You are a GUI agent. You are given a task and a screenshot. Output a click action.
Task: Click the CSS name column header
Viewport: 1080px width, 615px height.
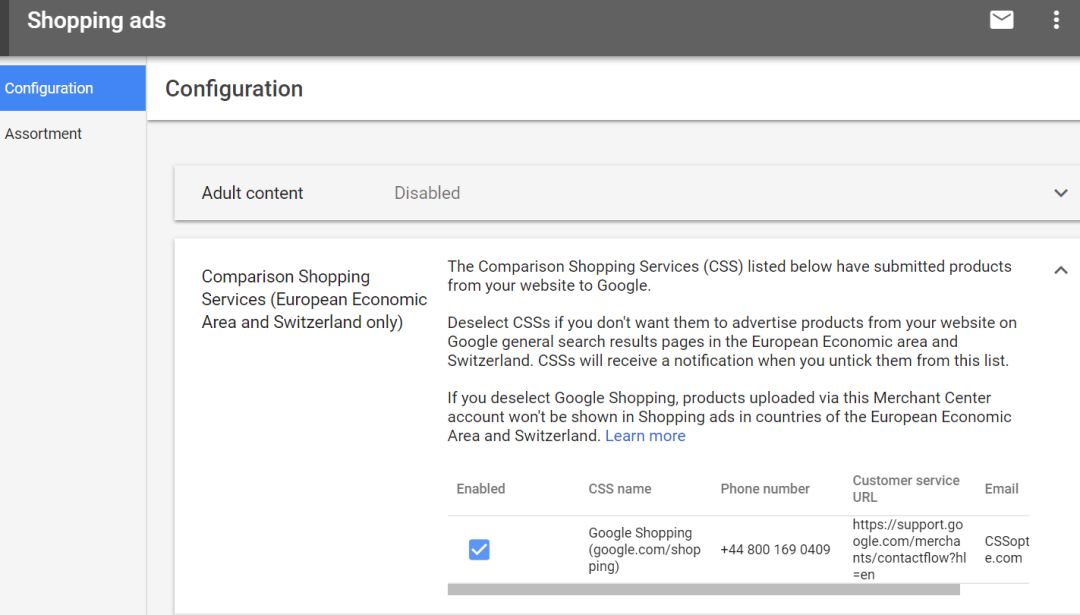pyautogui.click(x=620, y=489)
